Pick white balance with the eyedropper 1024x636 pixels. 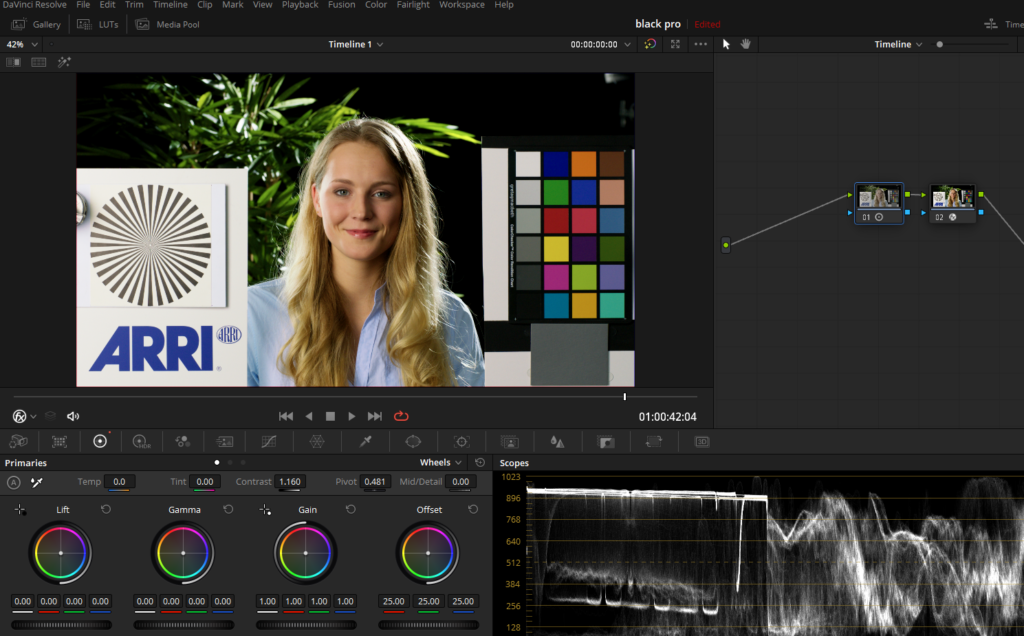pyautogui.click(x=37, y=482)
